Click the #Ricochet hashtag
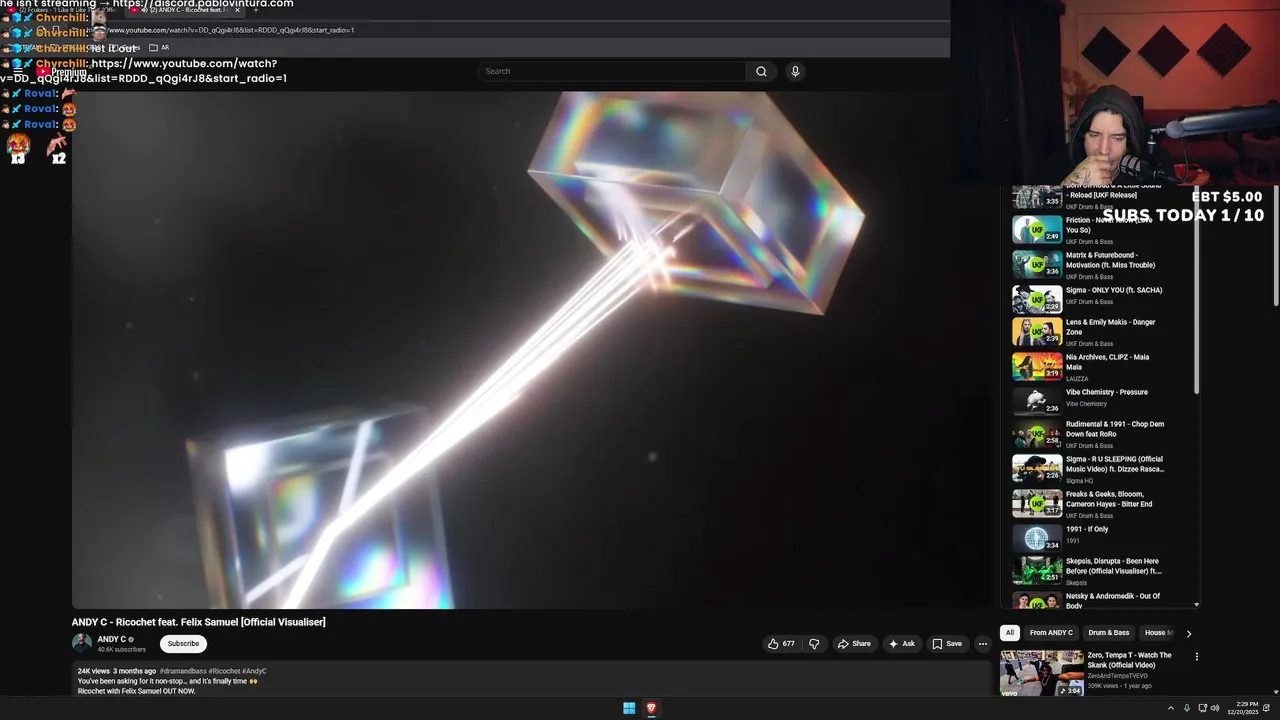The image size is (1280, 720). pos(225,671)
